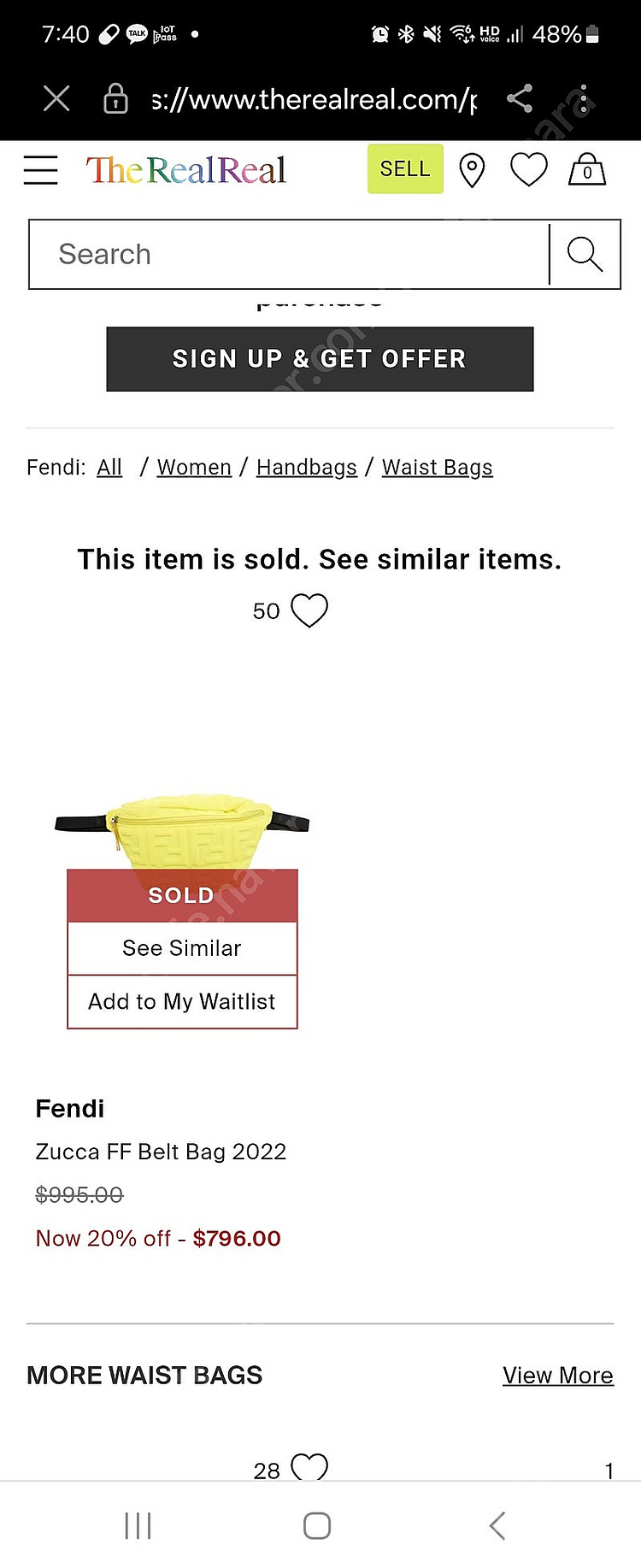The image size is (641, 1568).
Task: Select the Women breadcrumb link
Action: click(194, 468)
